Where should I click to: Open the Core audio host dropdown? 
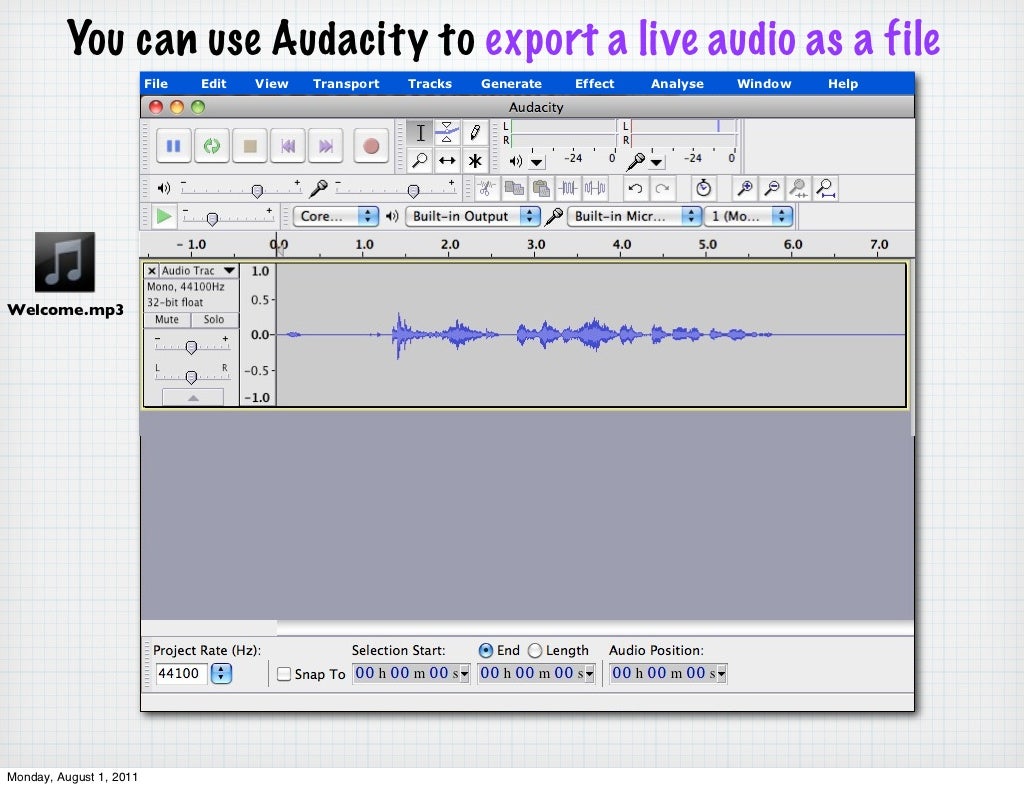pyautogui.click(x=336, y=216)
